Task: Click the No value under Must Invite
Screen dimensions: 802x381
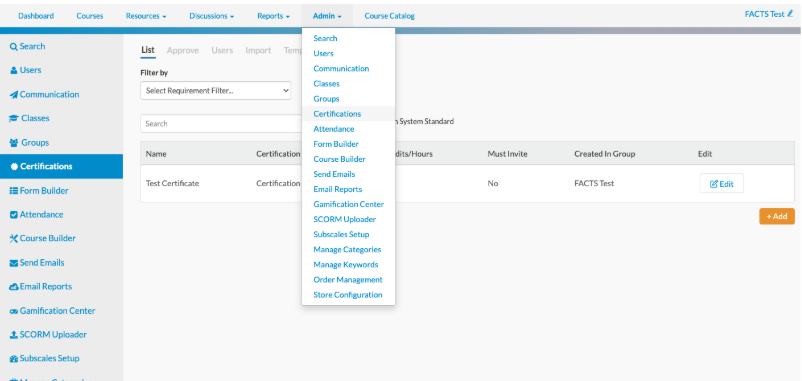Action: point(493,184)
